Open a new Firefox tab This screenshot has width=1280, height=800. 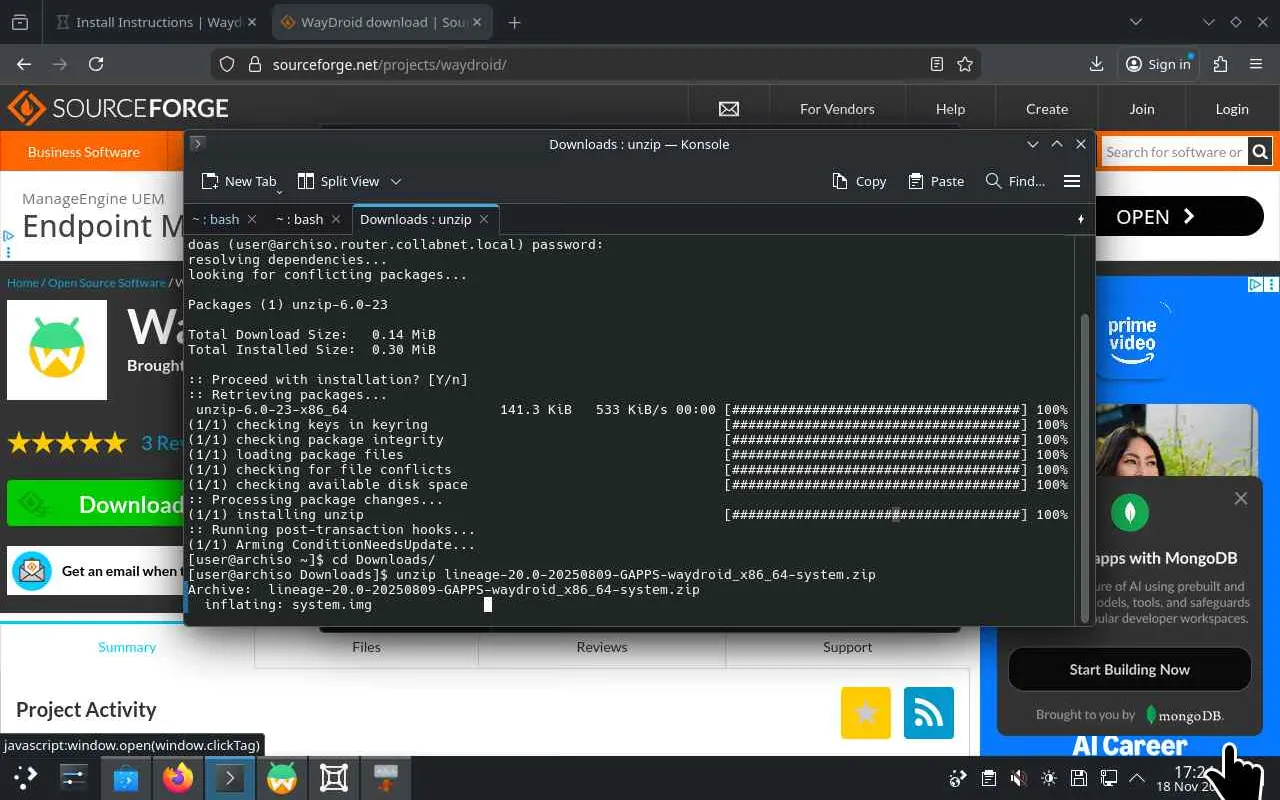tap(514, 22)
